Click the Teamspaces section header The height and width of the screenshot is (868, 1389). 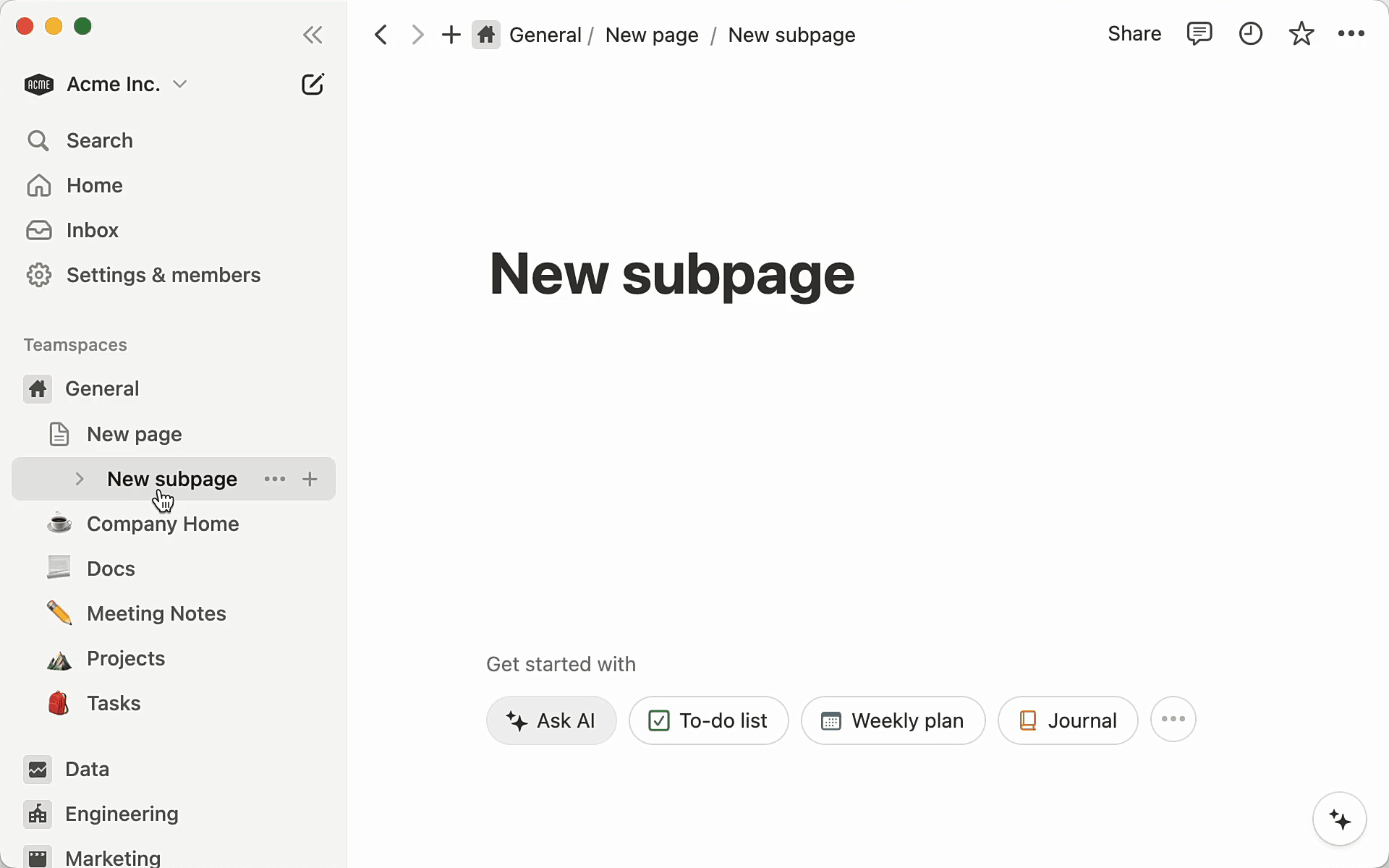pos(75,345)
